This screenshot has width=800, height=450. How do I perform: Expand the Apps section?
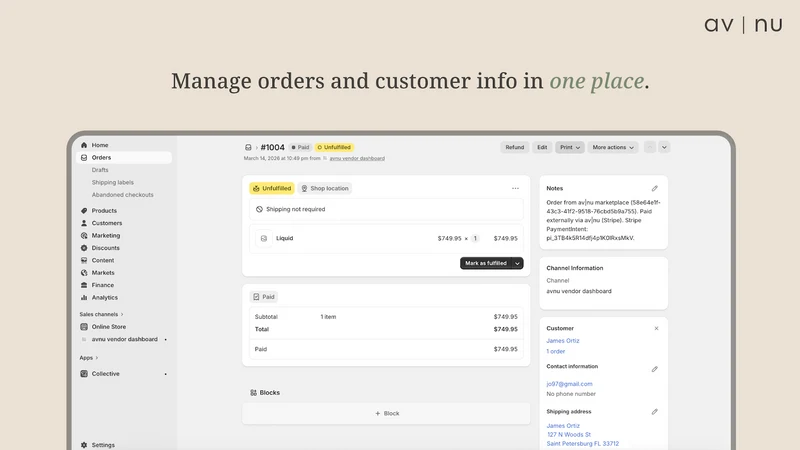pyautogui.click(x=88, y=358)
